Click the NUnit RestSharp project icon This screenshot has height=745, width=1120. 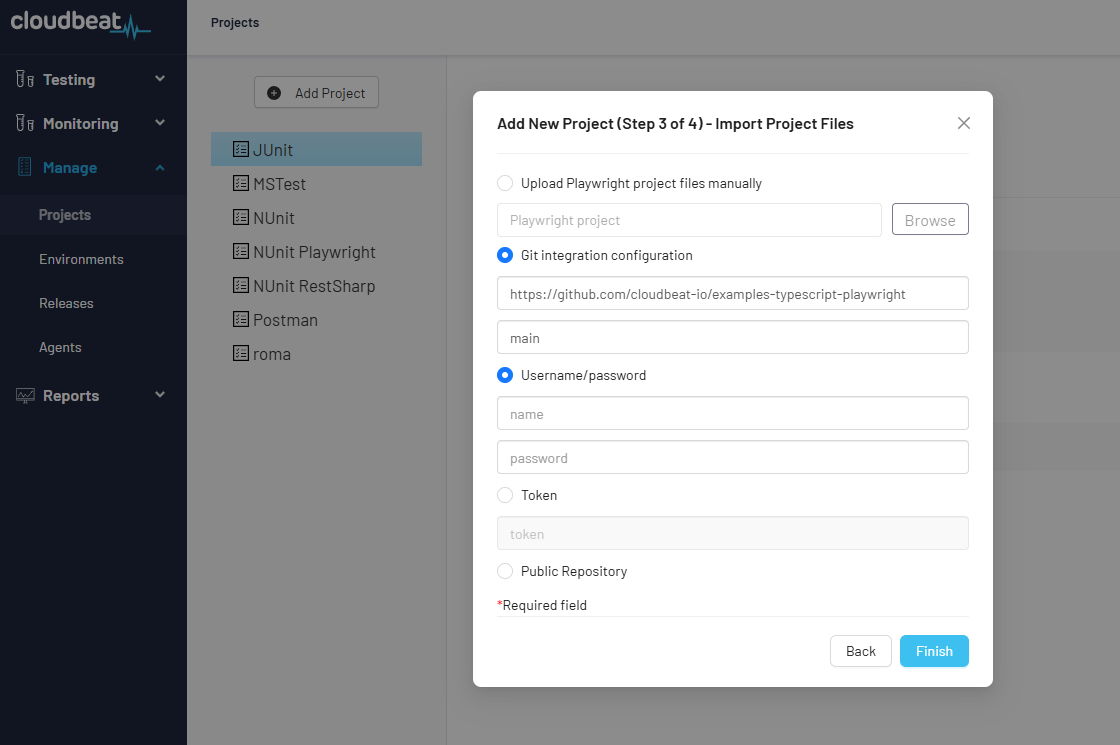(x=241, y=285)
